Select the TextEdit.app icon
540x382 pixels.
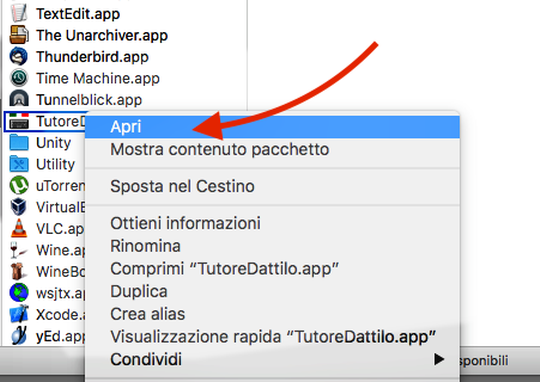click(19, 13)
